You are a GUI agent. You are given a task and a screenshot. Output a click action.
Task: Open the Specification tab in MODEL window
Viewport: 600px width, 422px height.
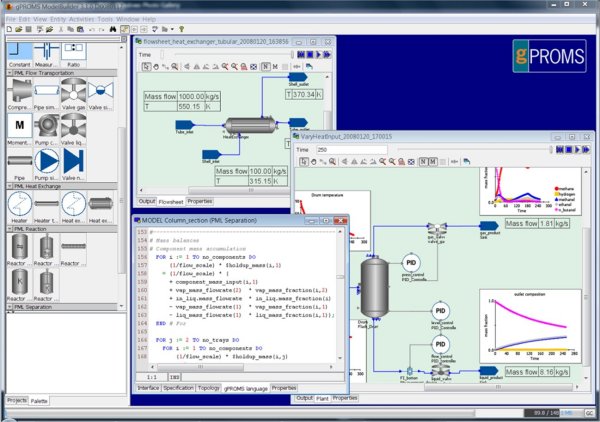coord(178,388)
